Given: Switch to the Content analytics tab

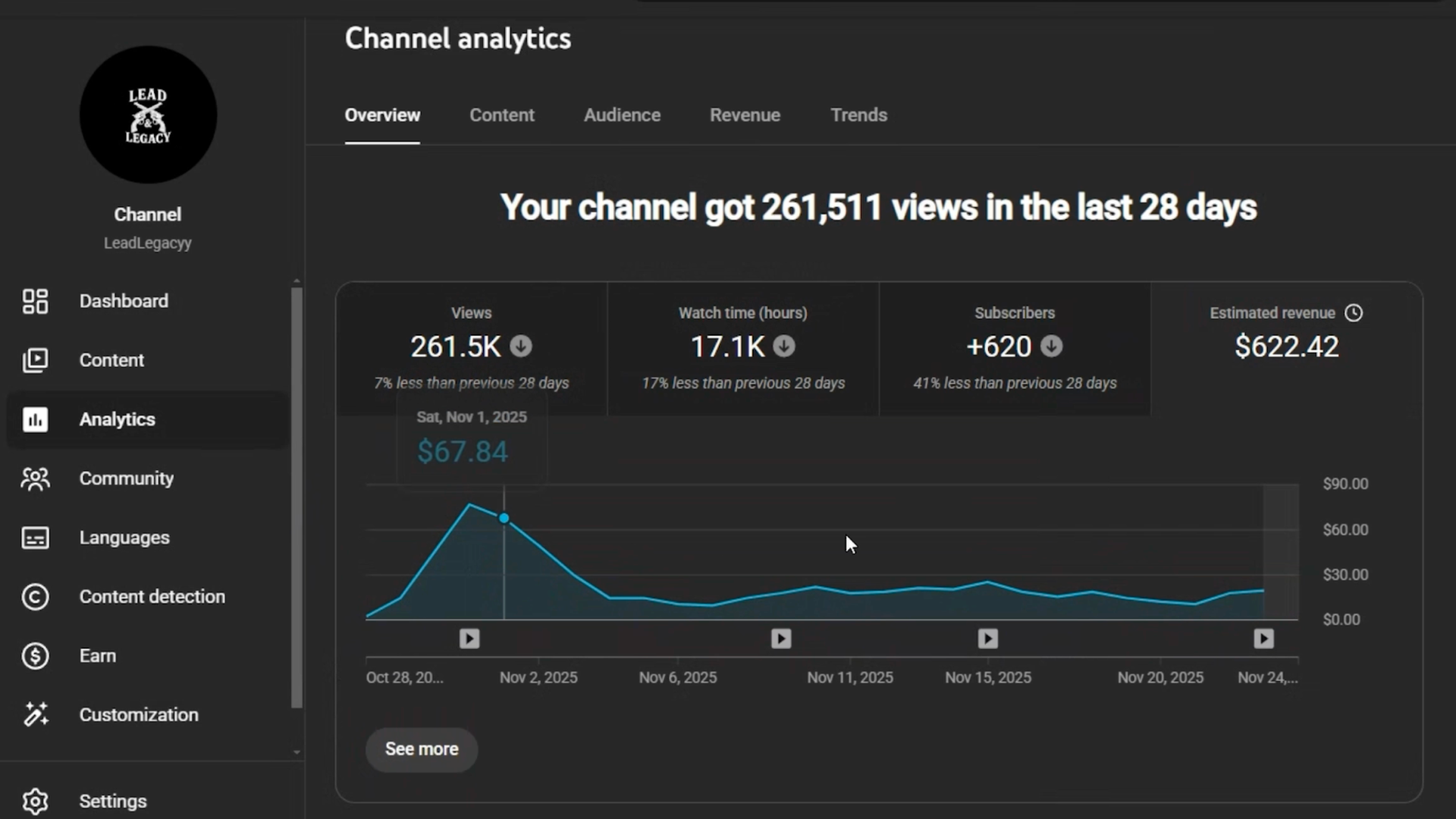Looking at the screenshot, I should coord(502,115).
